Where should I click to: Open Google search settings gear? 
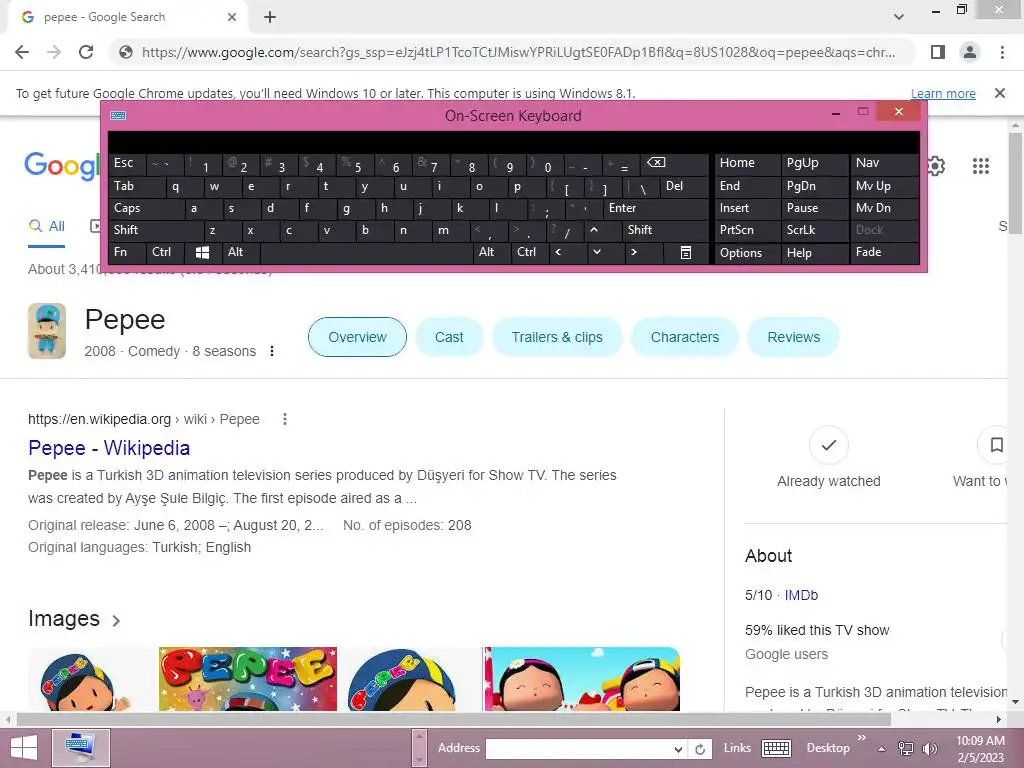[936, 166]
